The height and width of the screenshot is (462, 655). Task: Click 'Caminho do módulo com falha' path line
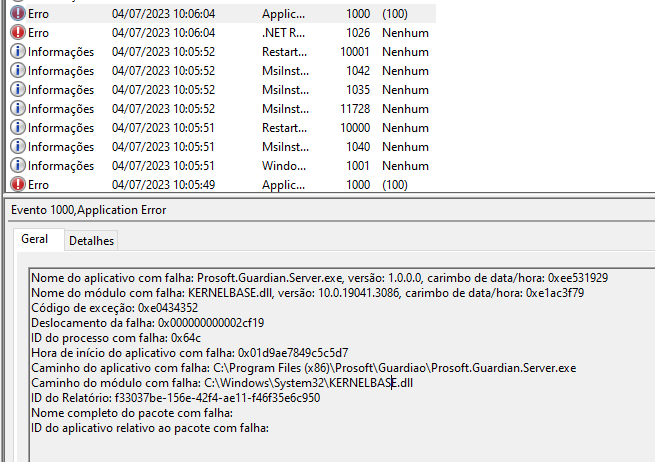click(222, 383)
